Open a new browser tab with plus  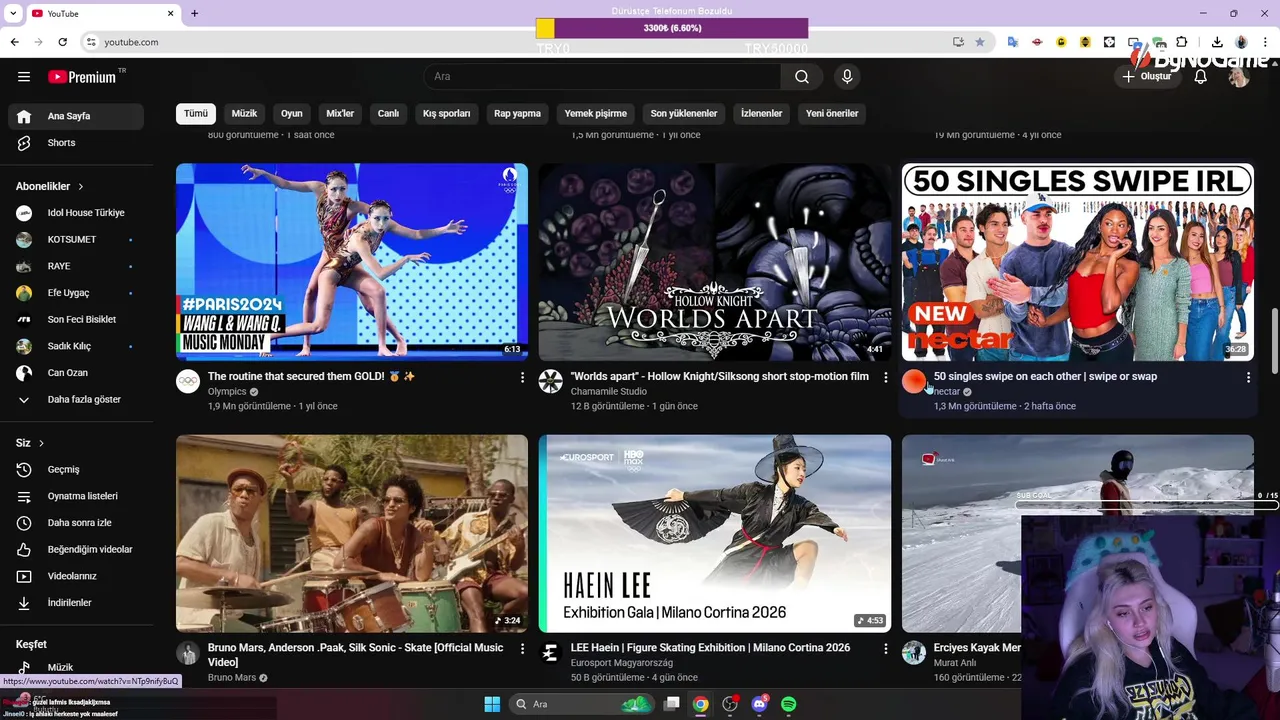coord(194,13)
